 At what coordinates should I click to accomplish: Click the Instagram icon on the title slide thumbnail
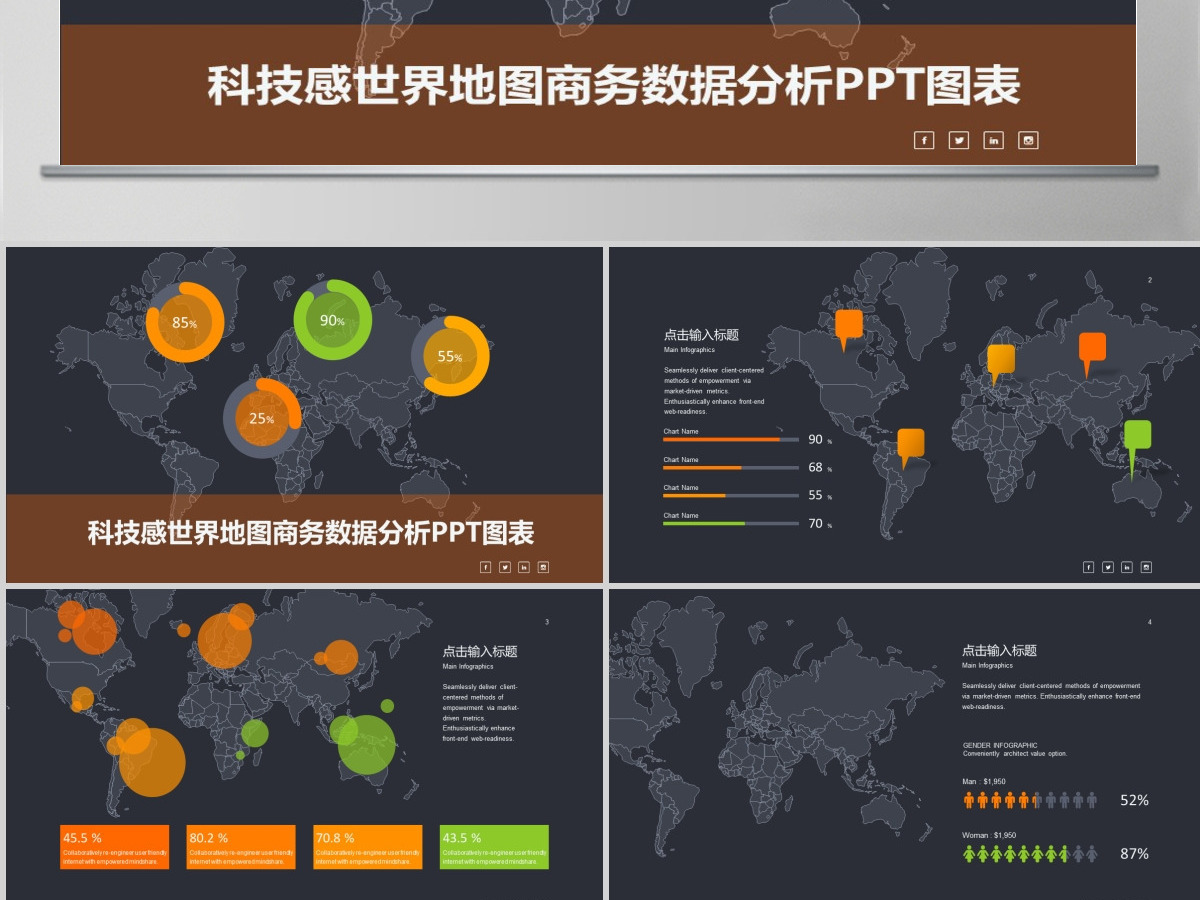pos(543,567)
